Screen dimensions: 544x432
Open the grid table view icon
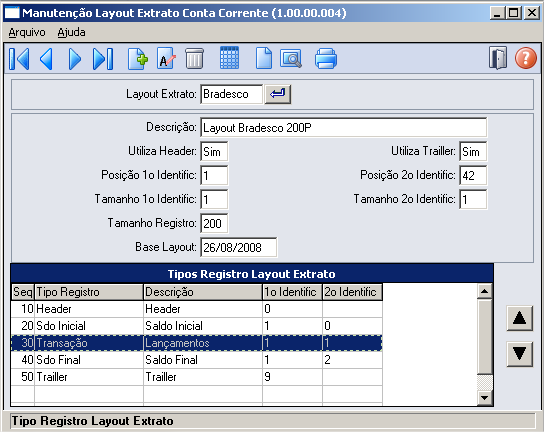pyautogui.click(x=229, y=58)
